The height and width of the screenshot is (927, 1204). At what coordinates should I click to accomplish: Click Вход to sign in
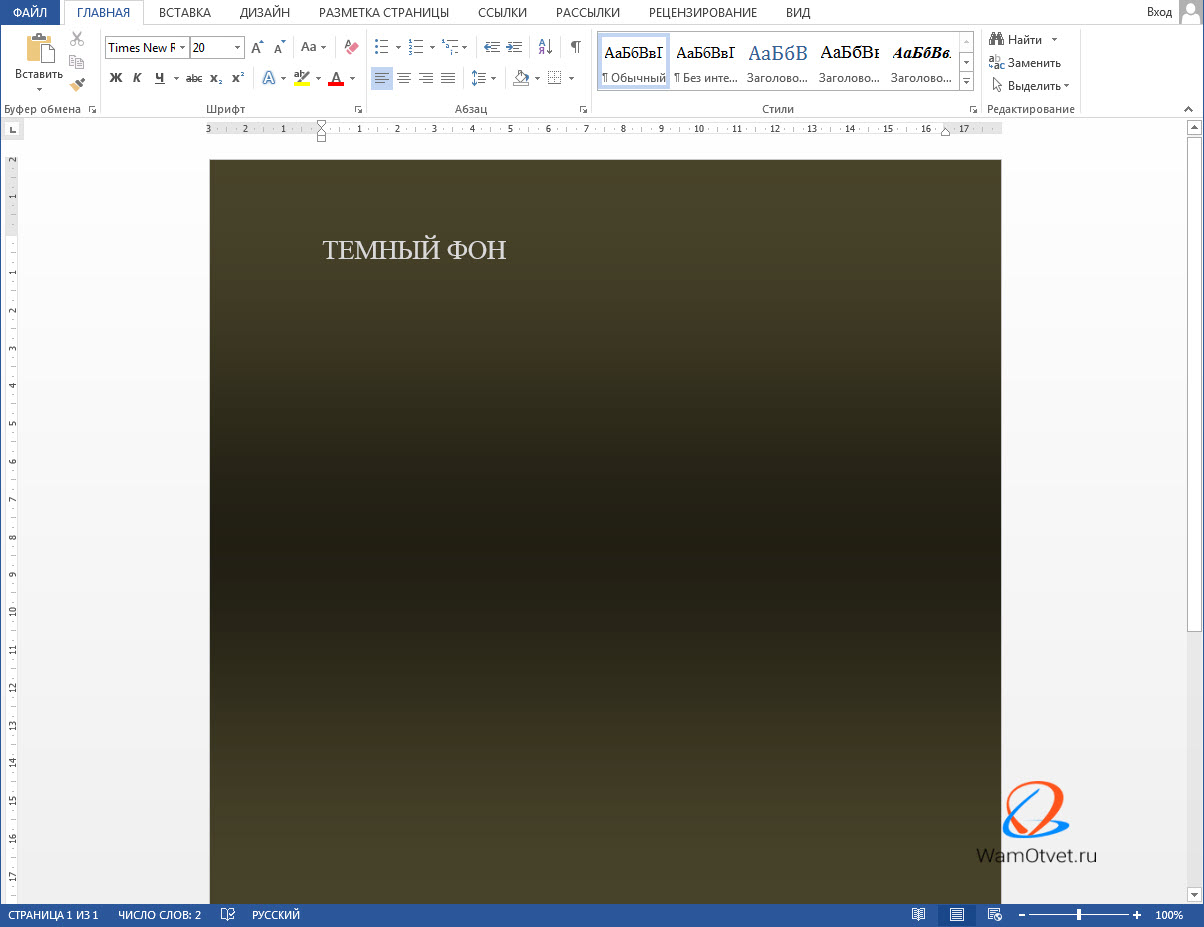1160,12
